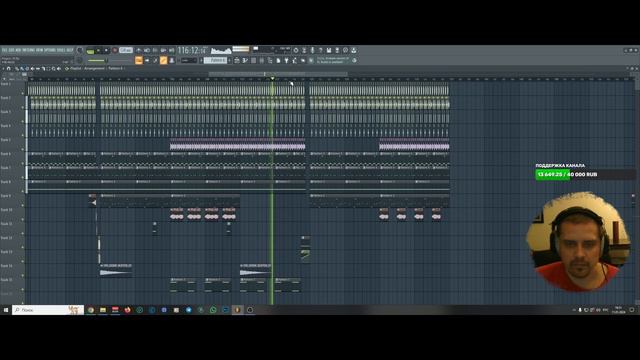640x360 pixels.
Task: Select the first audio clip on Track 14
Action: pos(116,271)
